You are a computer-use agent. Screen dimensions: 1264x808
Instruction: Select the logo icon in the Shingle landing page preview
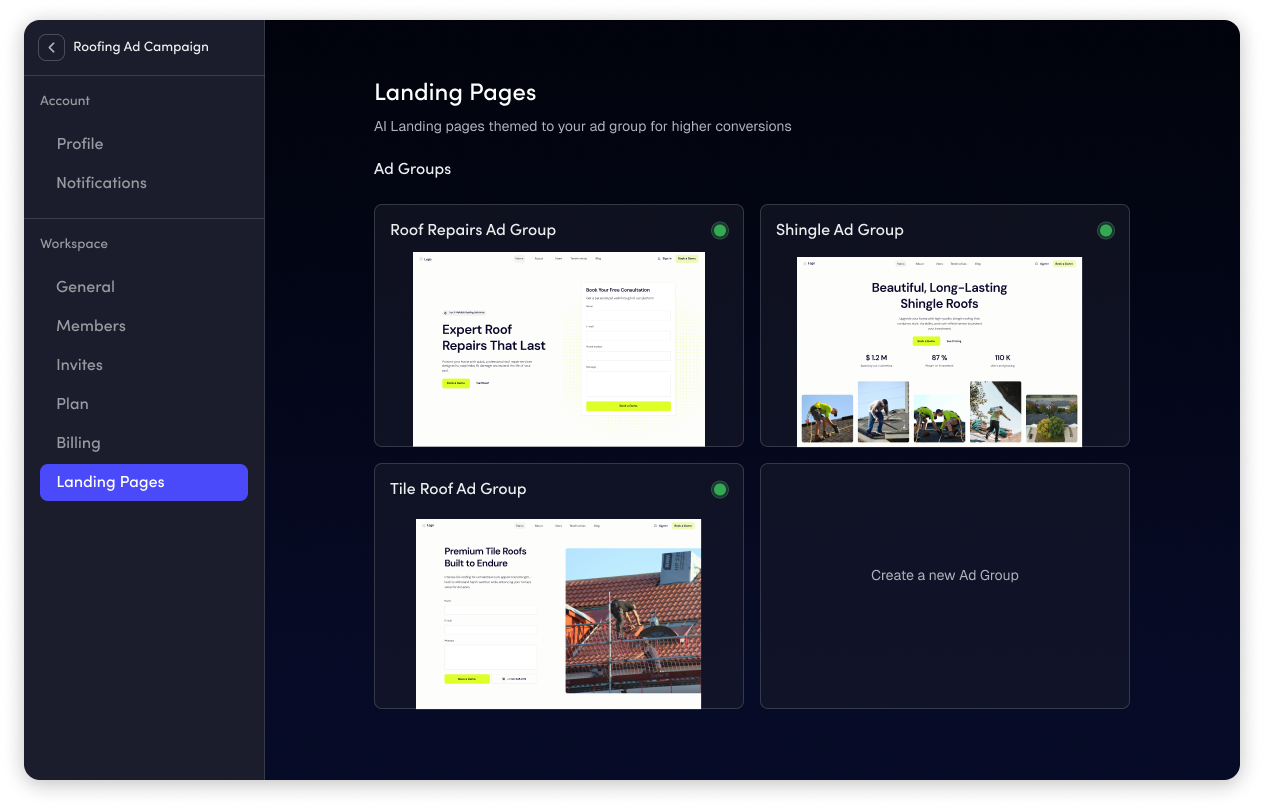click(808, 263)
